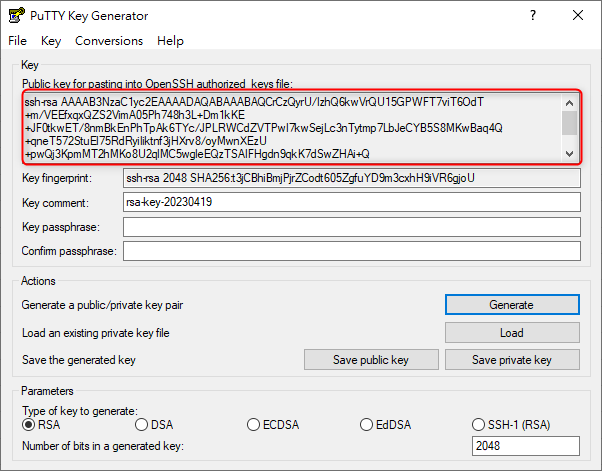This screenshot has height=471, width=602.
Task: Click the 'Type of key to generate:' label
Action: [x=80, y=411]
